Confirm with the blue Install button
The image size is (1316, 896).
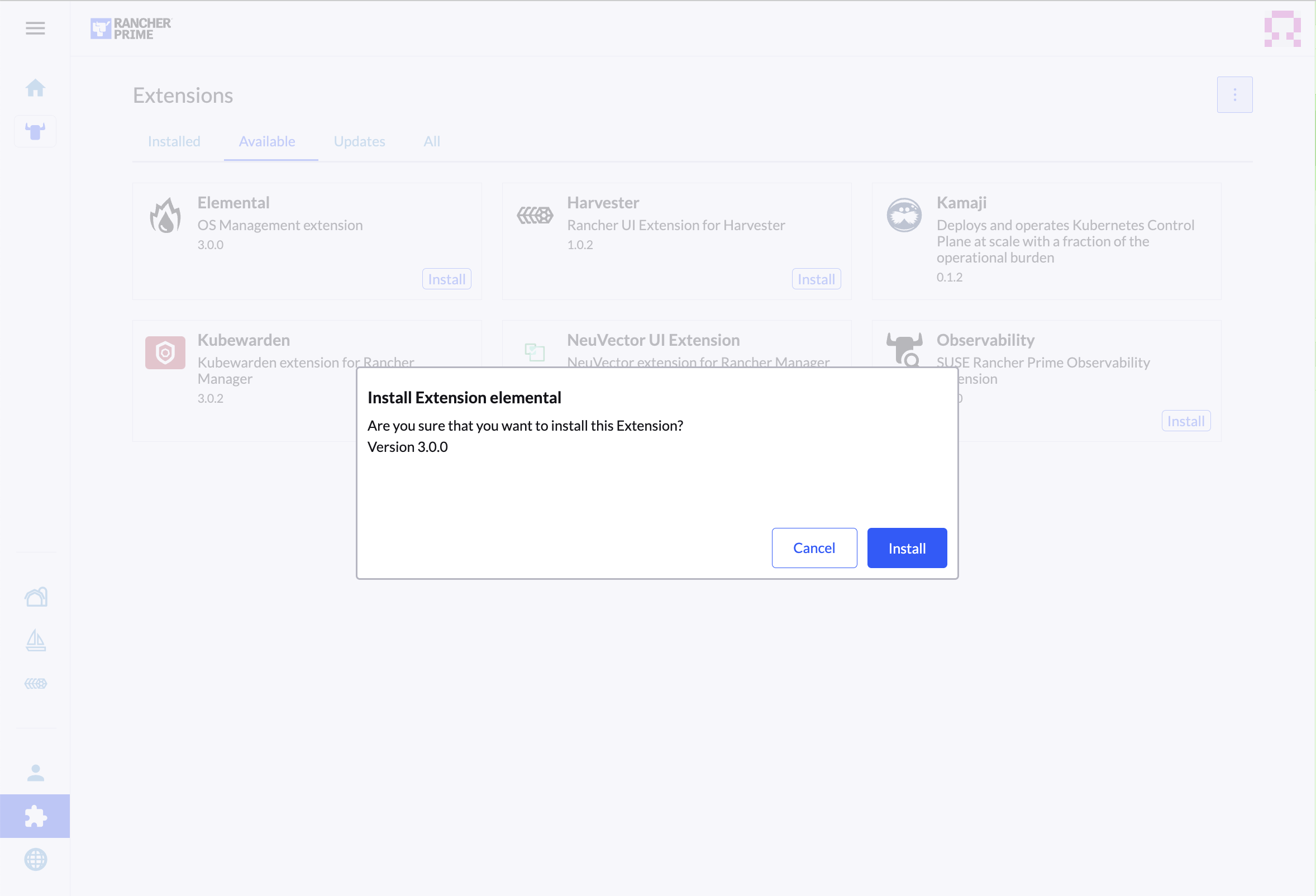(907, 548)
